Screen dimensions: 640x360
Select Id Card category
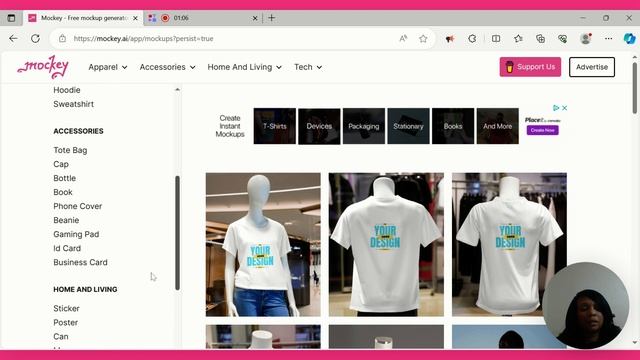click(x=67, y=248)
